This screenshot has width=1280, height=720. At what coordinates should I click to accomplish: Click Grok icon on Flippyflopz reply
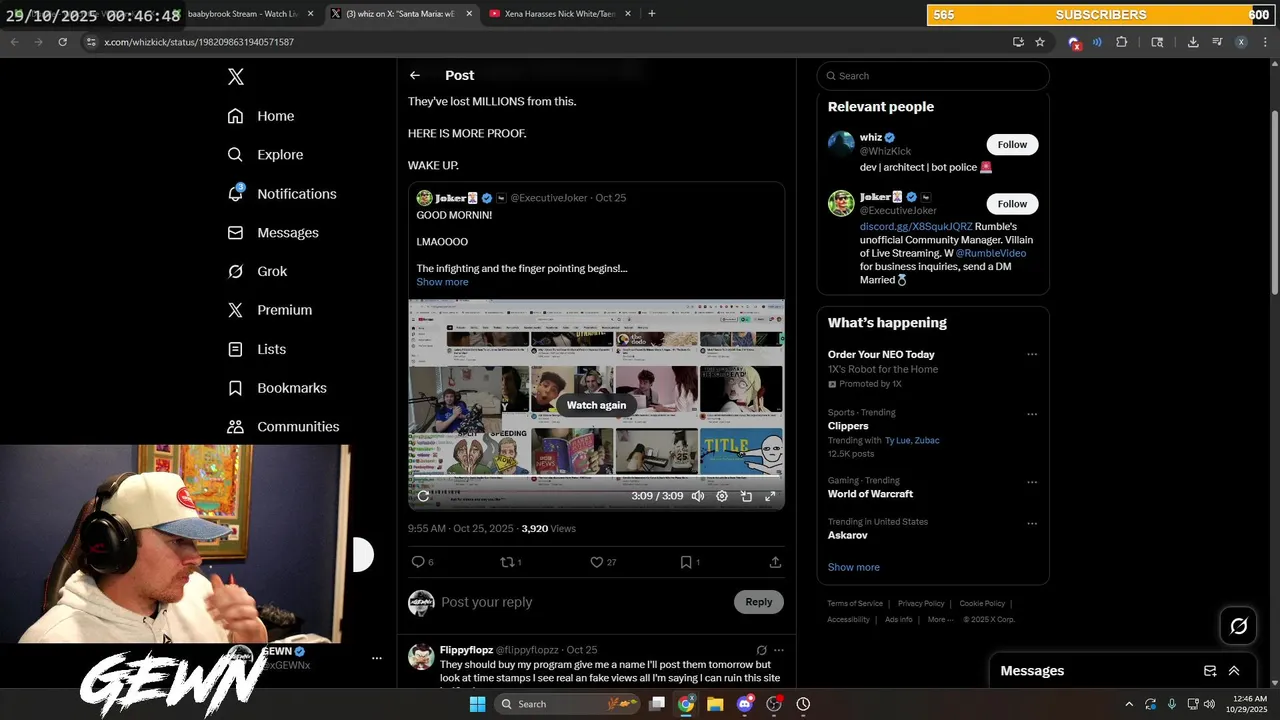point(761,650)
